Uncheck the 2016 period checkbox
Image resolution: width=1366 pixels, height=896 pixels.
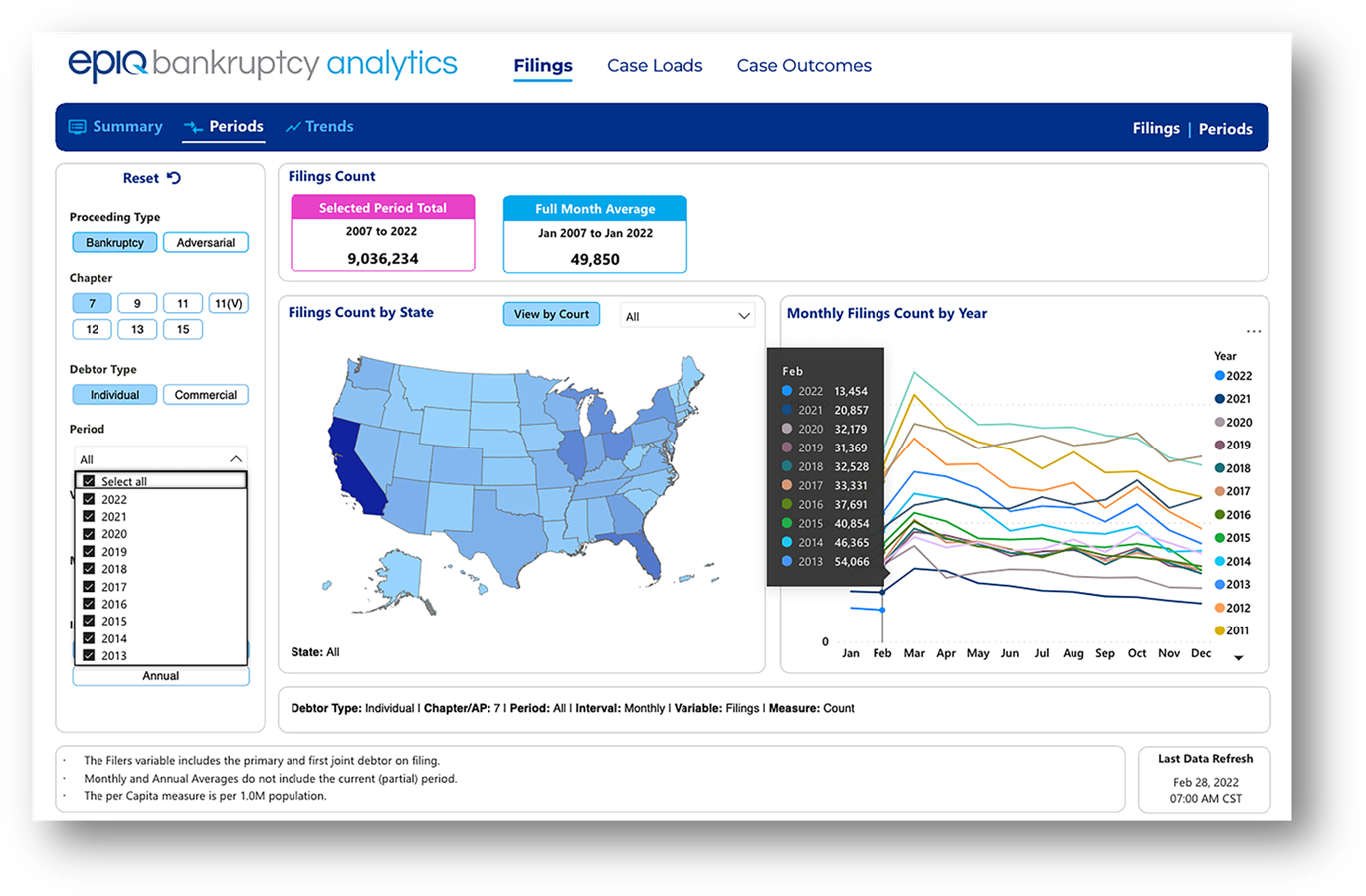click(89, 604)
